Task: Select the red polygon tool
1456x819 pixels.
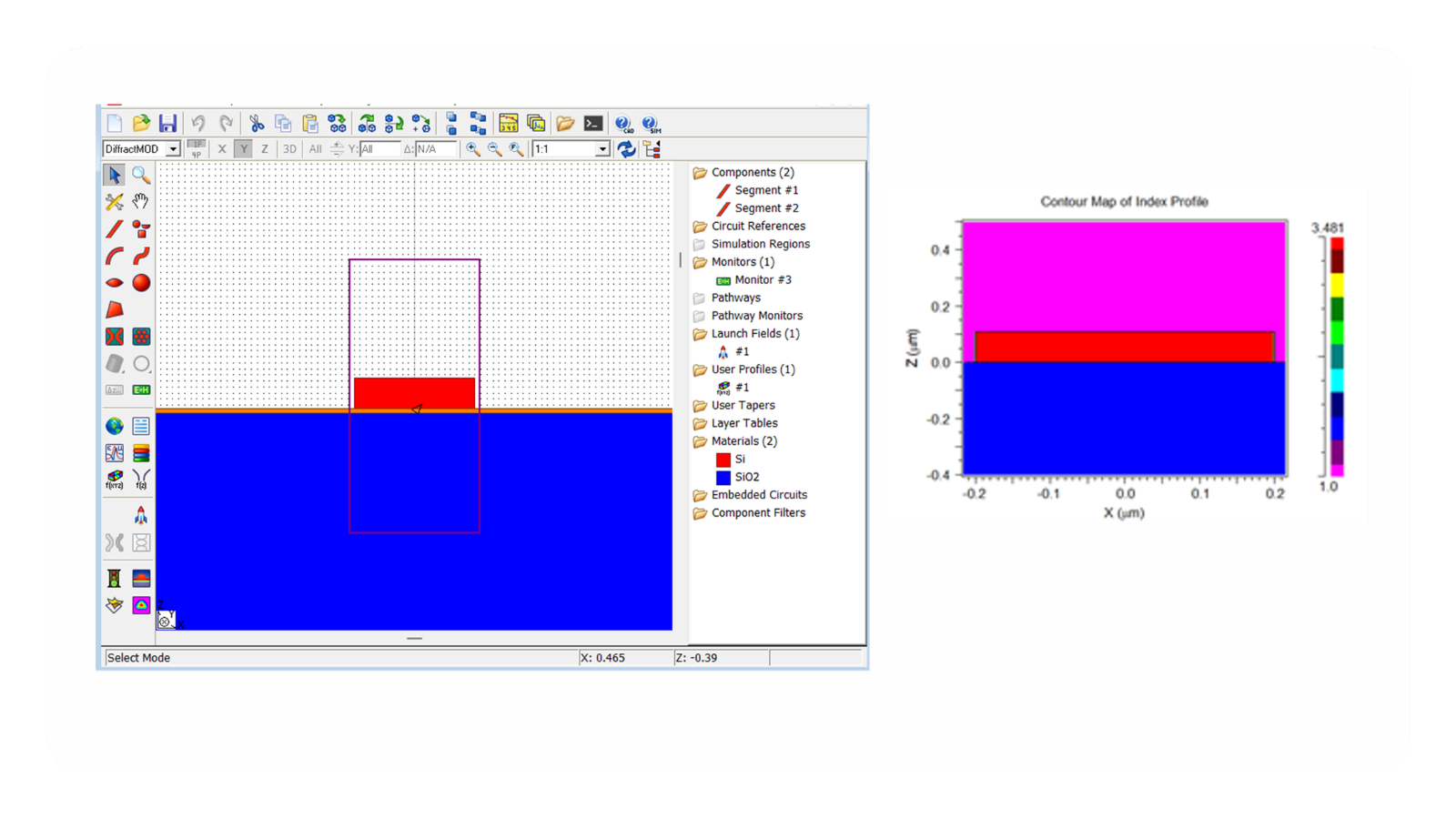Action: coord(114,309)
